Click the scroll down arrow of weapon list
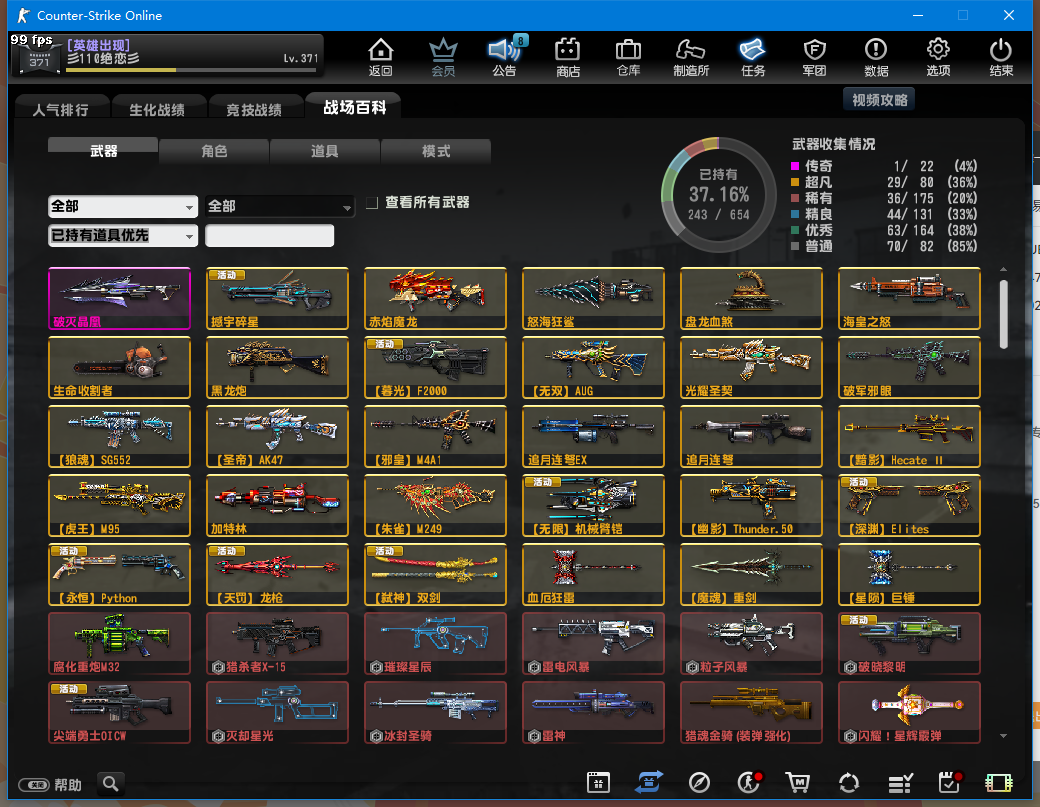 click(x=1004, y=735)
